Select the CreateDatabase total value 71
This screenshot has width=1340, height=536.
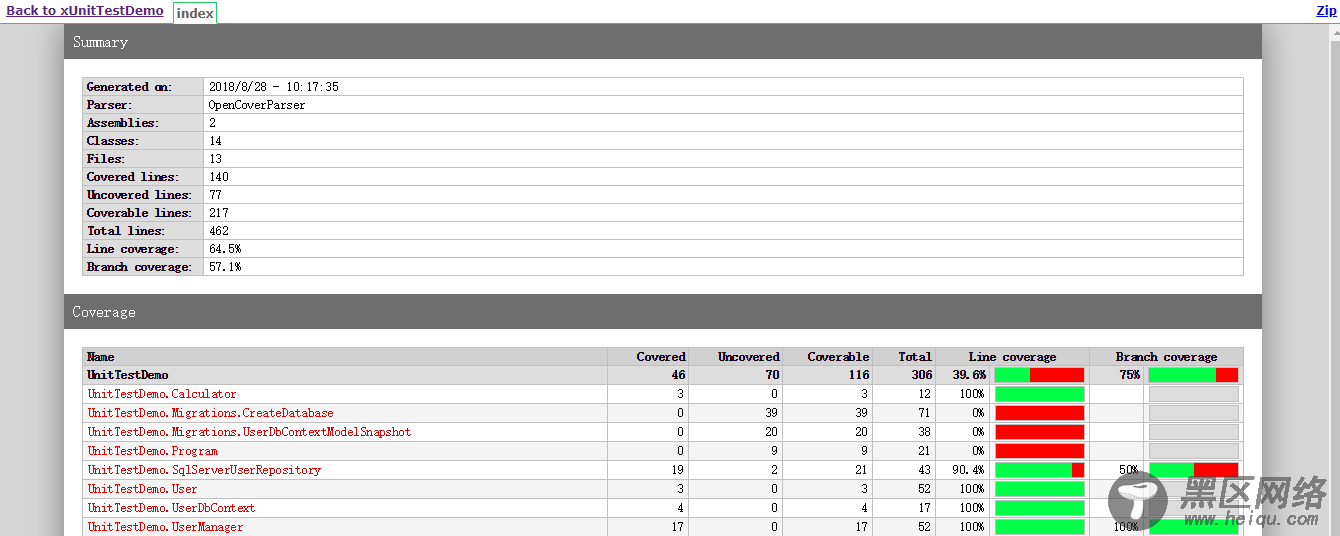pos(924,413)
